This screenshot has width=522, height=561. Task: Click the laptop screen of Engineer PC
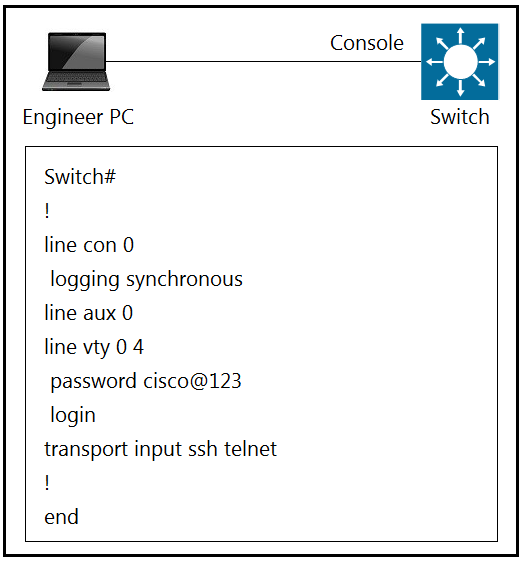[77, 52]
